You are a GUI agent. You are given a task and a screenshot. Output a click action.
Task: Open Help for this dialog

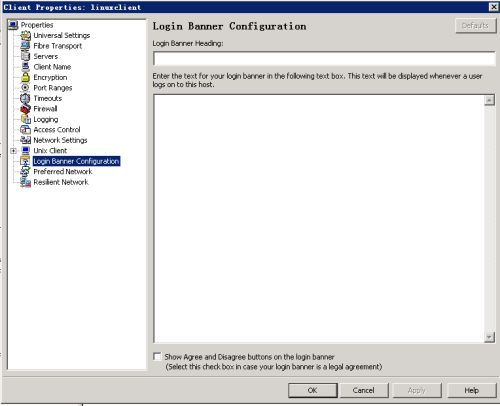[472, 390]
